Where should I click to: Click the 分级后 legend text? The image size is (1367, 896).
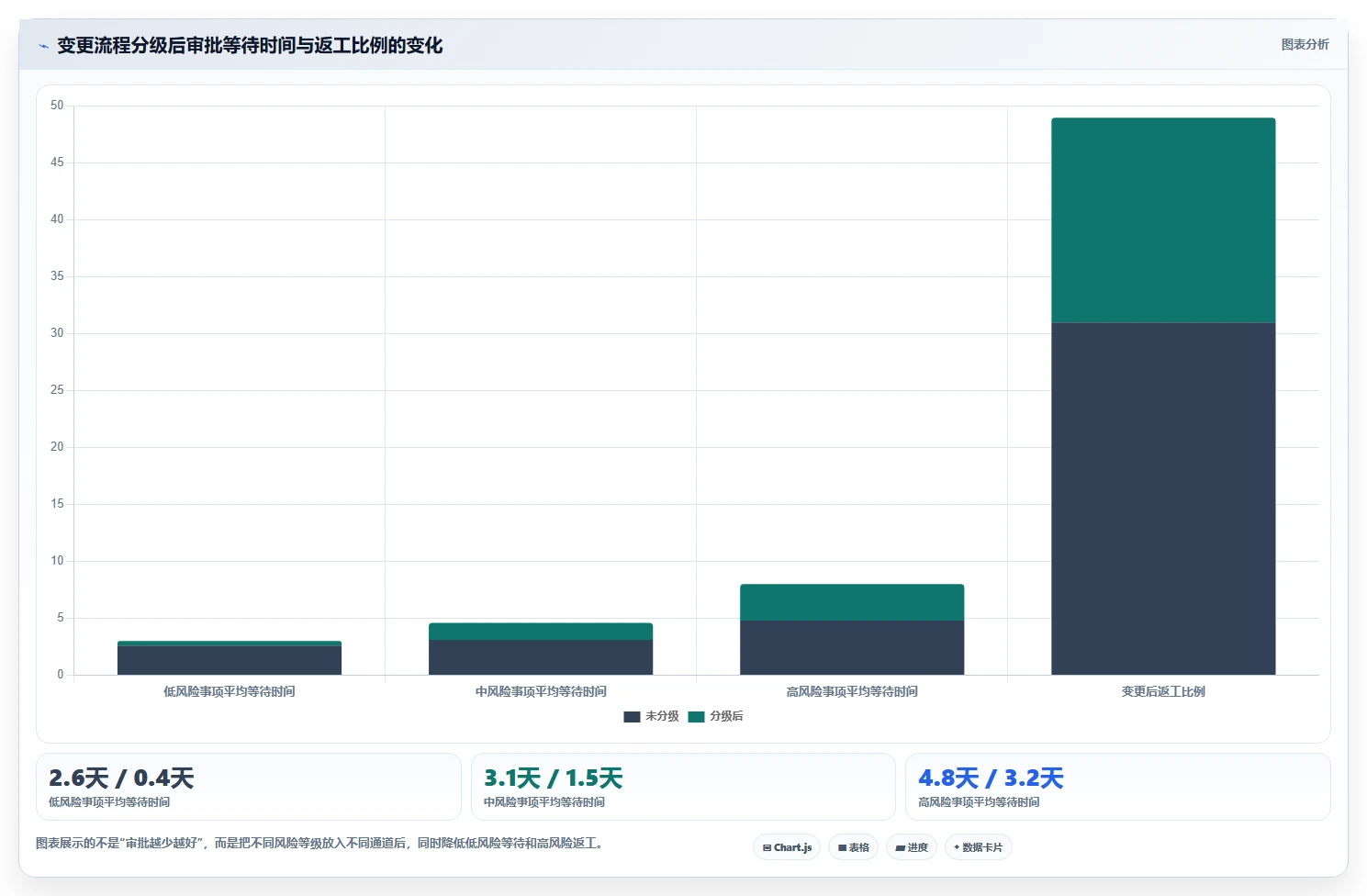(726, 716)
